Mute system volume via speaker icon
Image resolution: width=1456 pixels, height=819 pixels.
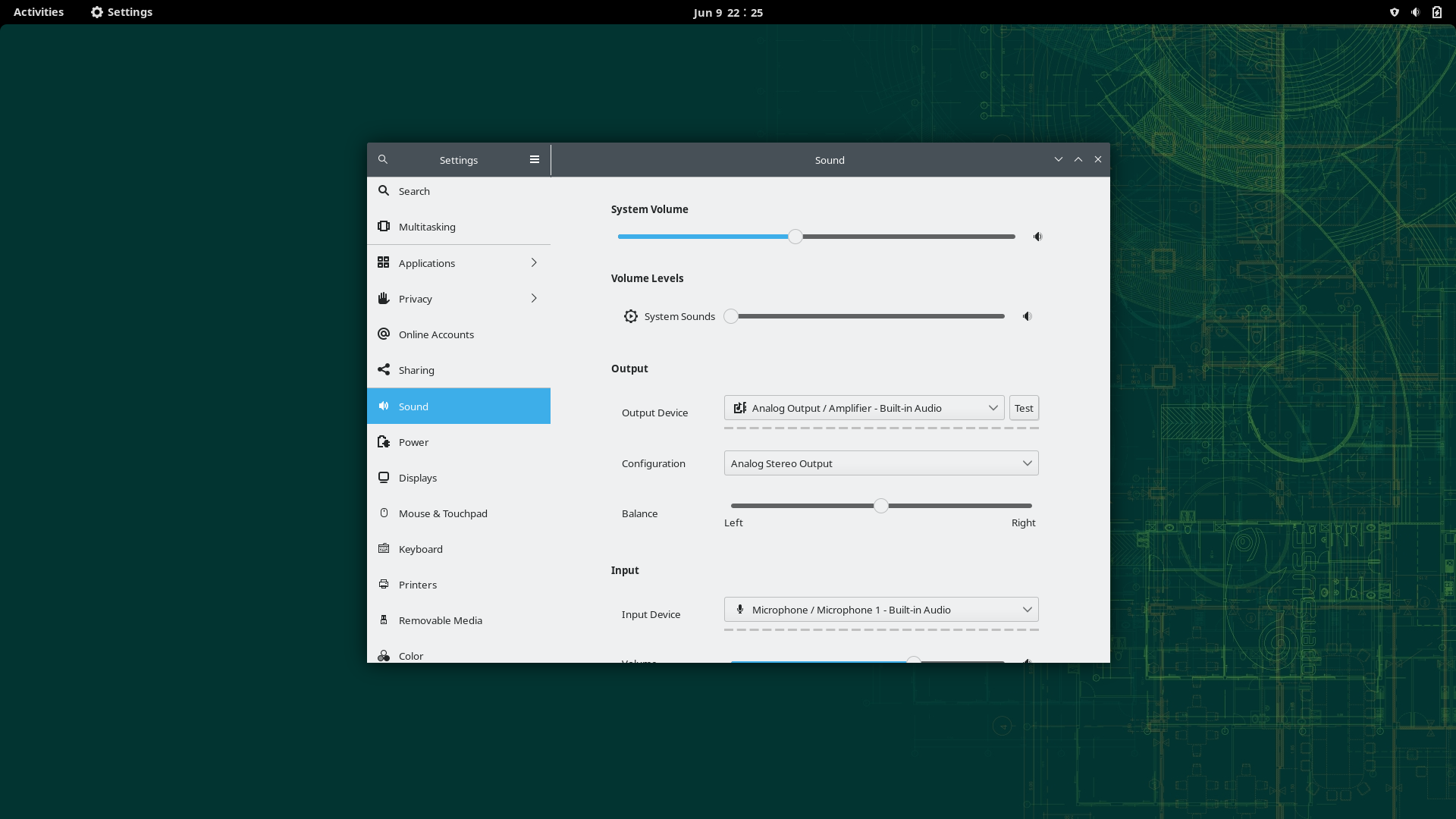click(1037, 237)
